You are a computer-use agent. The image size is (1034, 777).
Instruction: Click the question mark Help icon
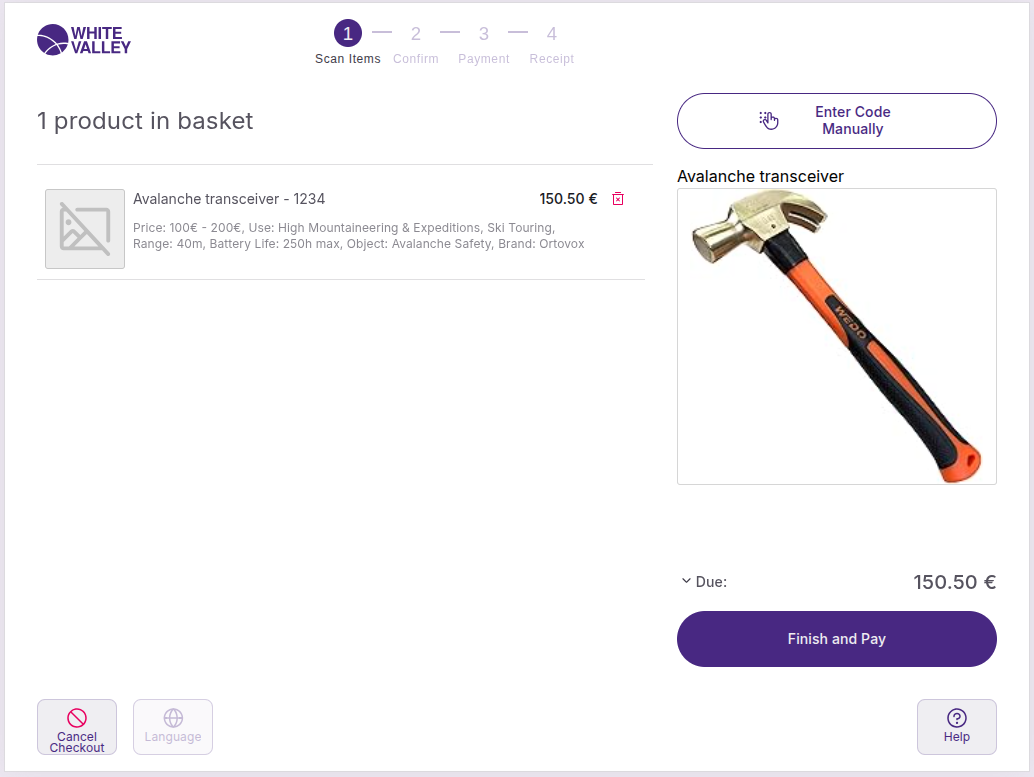coord(957,717)
